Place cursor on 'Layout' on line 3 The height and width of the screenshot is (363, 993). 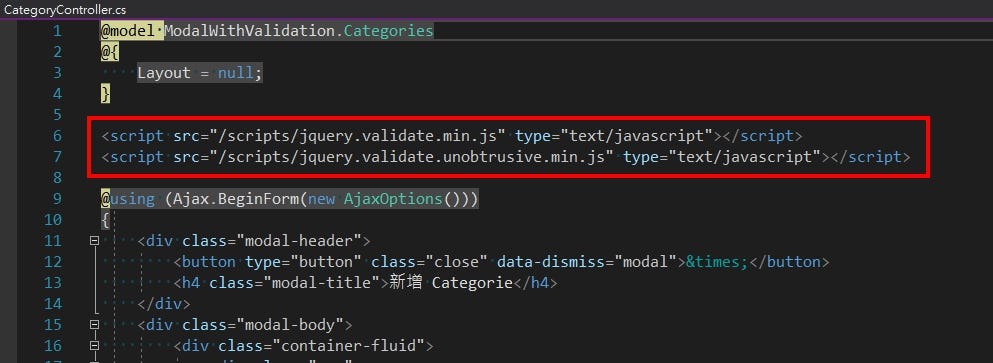(x=164, y=73)
